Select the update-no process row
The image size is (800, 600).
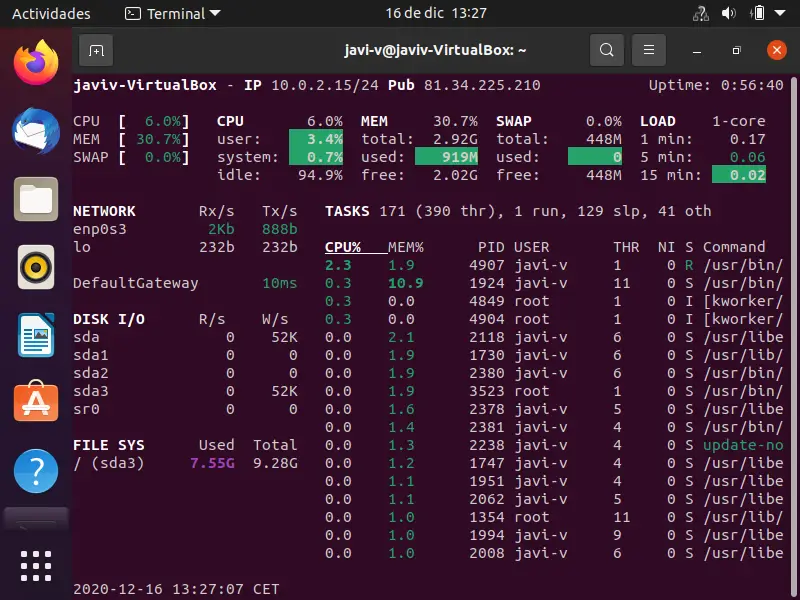click(742, 445)
